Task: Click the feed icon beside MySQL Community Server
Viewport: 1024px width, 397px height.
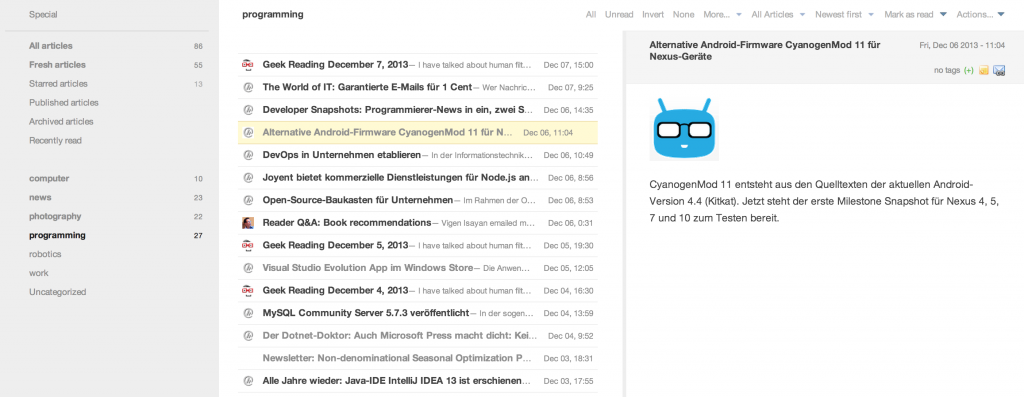Action: pyautogui.click(x=248, y=313)
